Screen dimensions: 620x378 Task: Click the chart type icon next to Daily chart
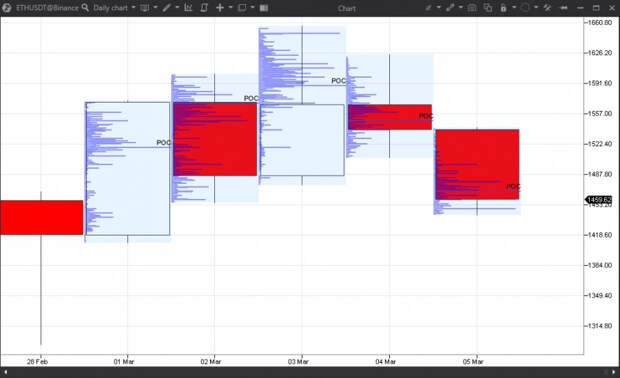click(x=145, y=8)
